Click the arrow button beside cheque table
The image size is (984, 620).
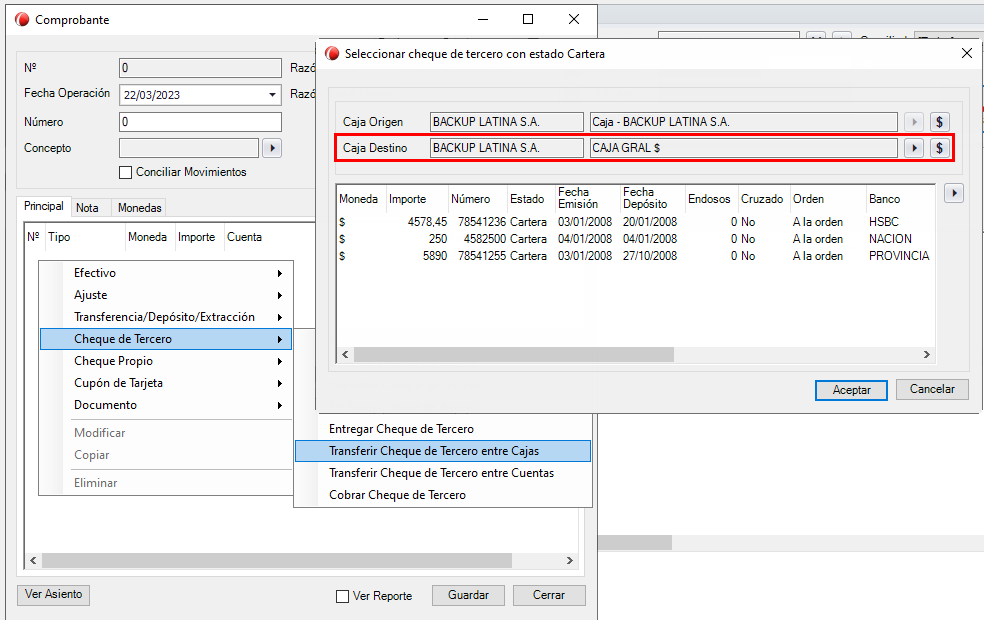coord(954,193)
